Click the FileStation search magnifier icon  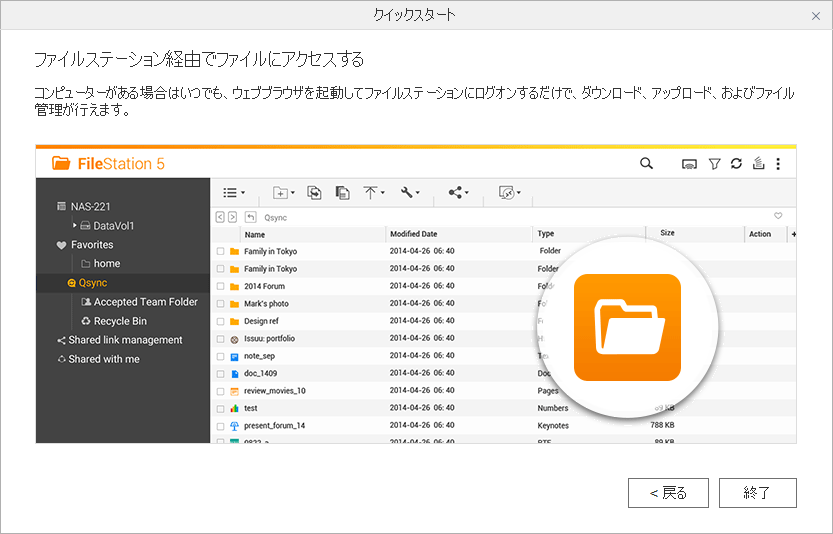[x=646, y=164]
